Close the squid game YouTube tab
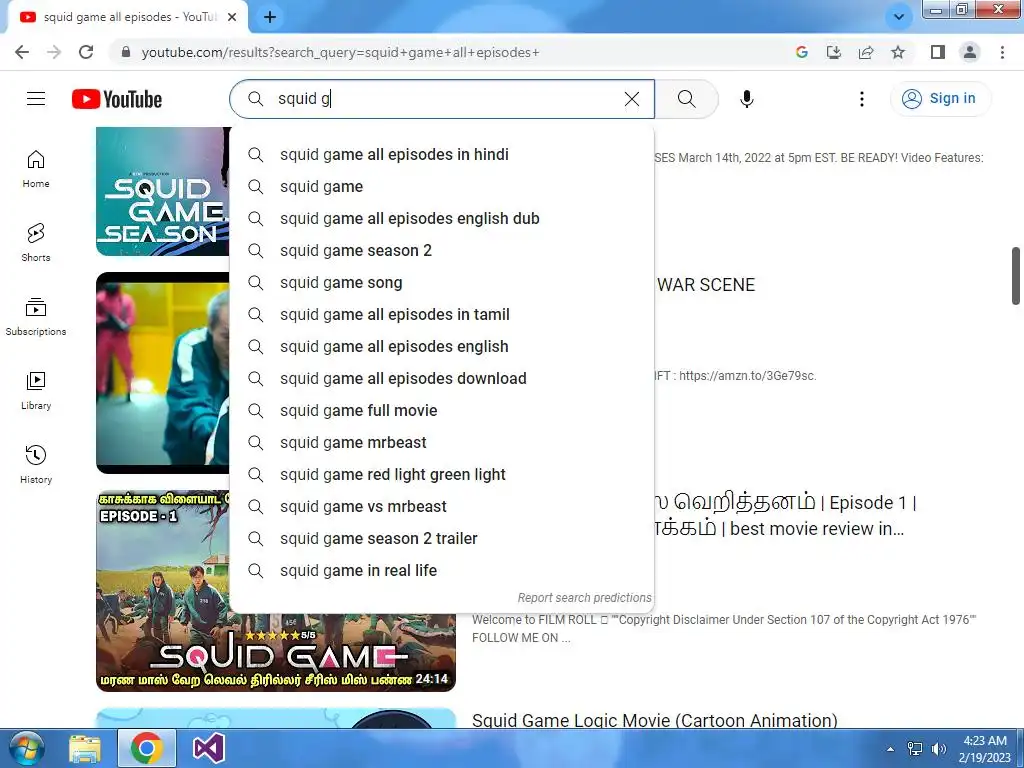 [232, 17]
